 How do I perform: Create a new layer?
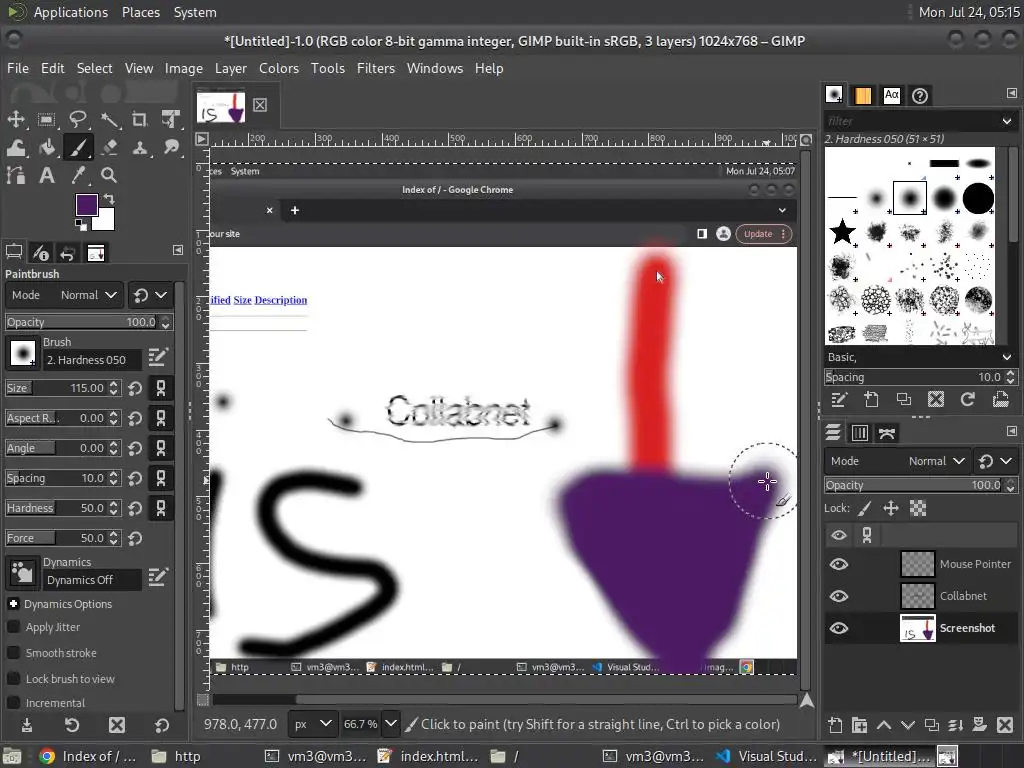click(835, 725)
